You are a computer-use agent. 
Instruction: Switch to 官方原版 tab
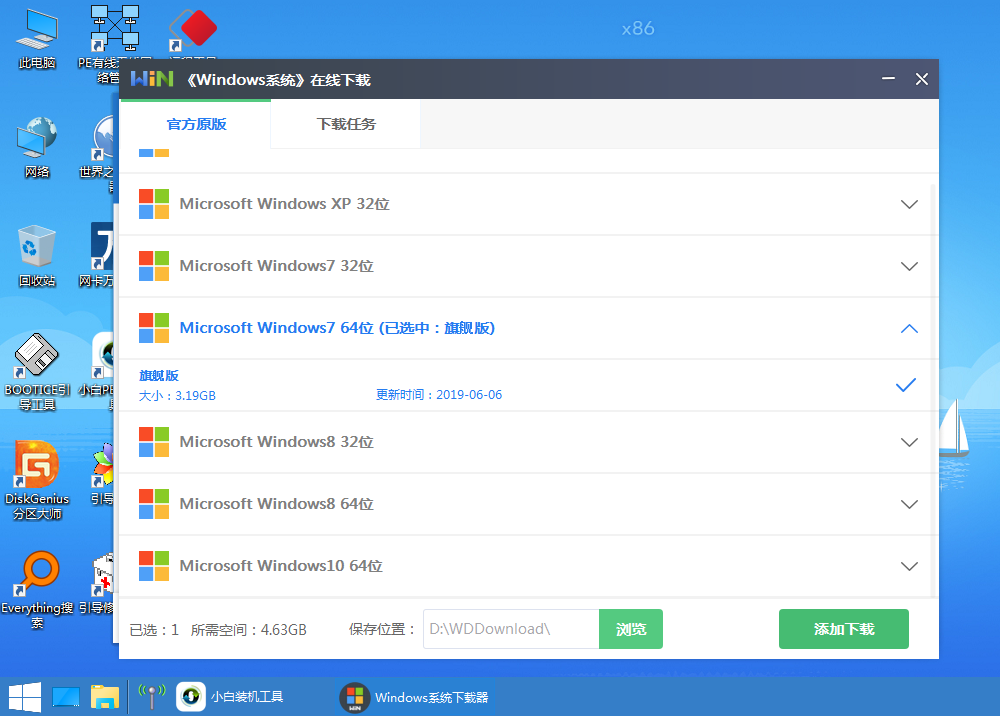click(196, 124)
